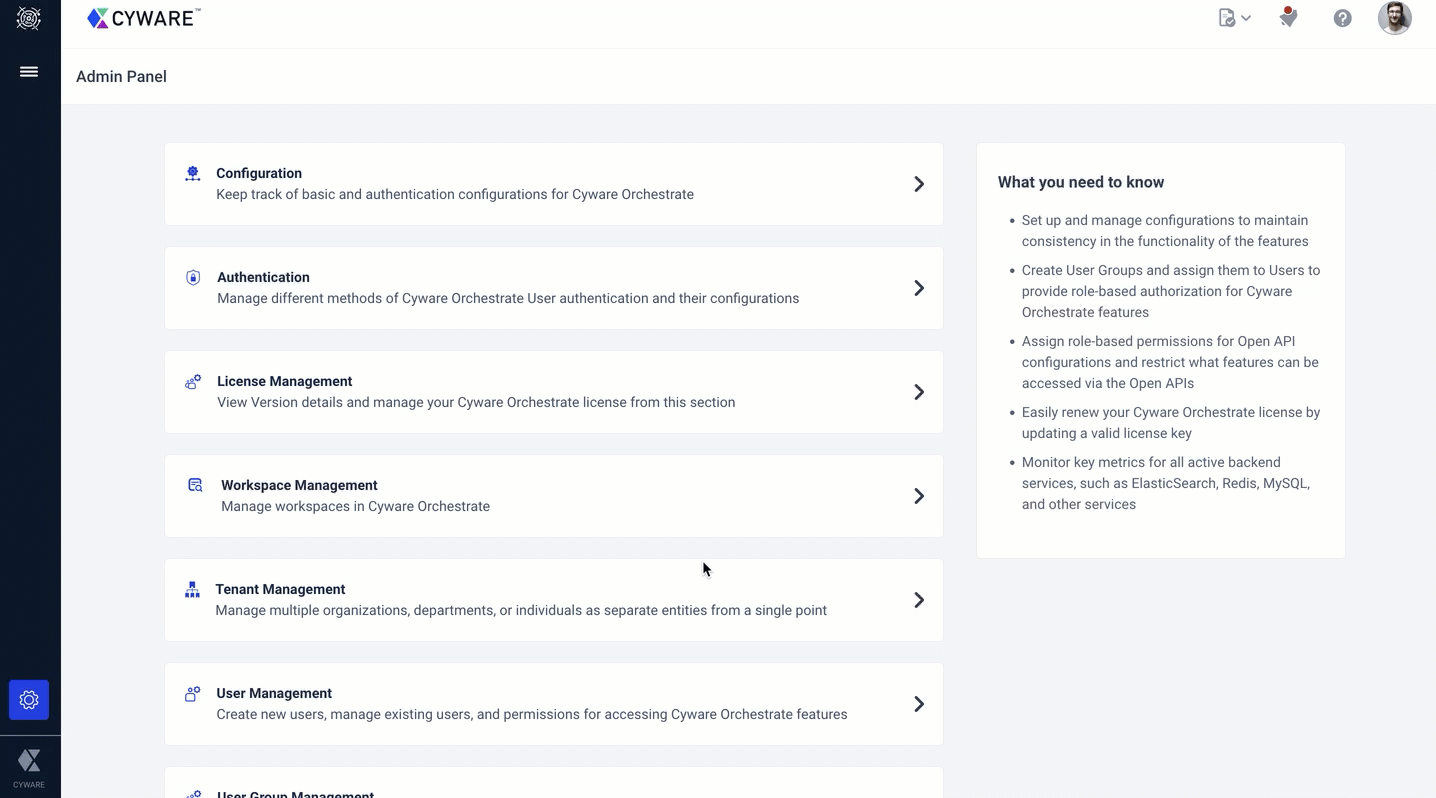Open the Tenant Management title

[280, 589]
